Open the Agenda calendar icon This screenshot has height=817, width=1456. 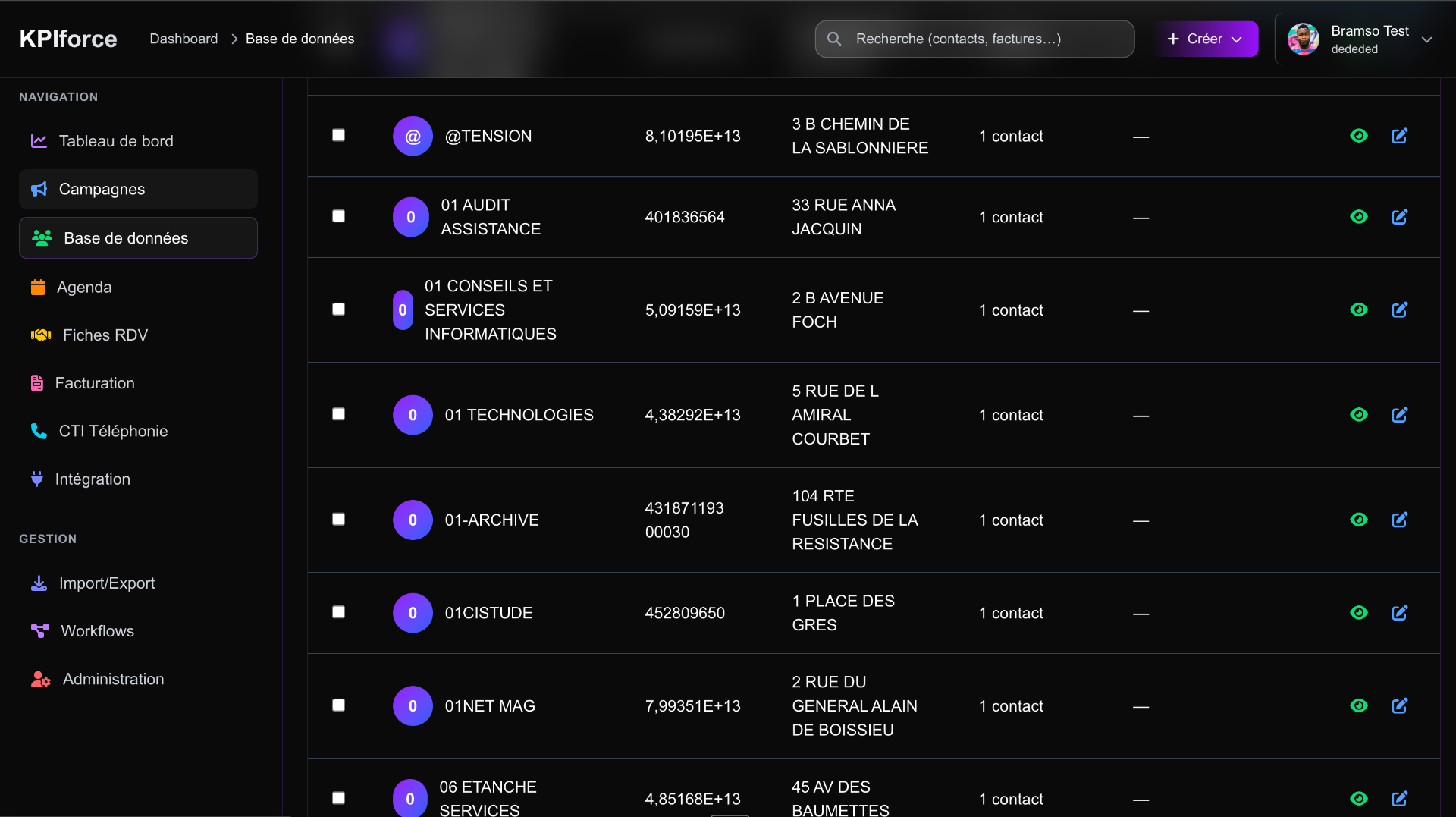pos(38,288)
